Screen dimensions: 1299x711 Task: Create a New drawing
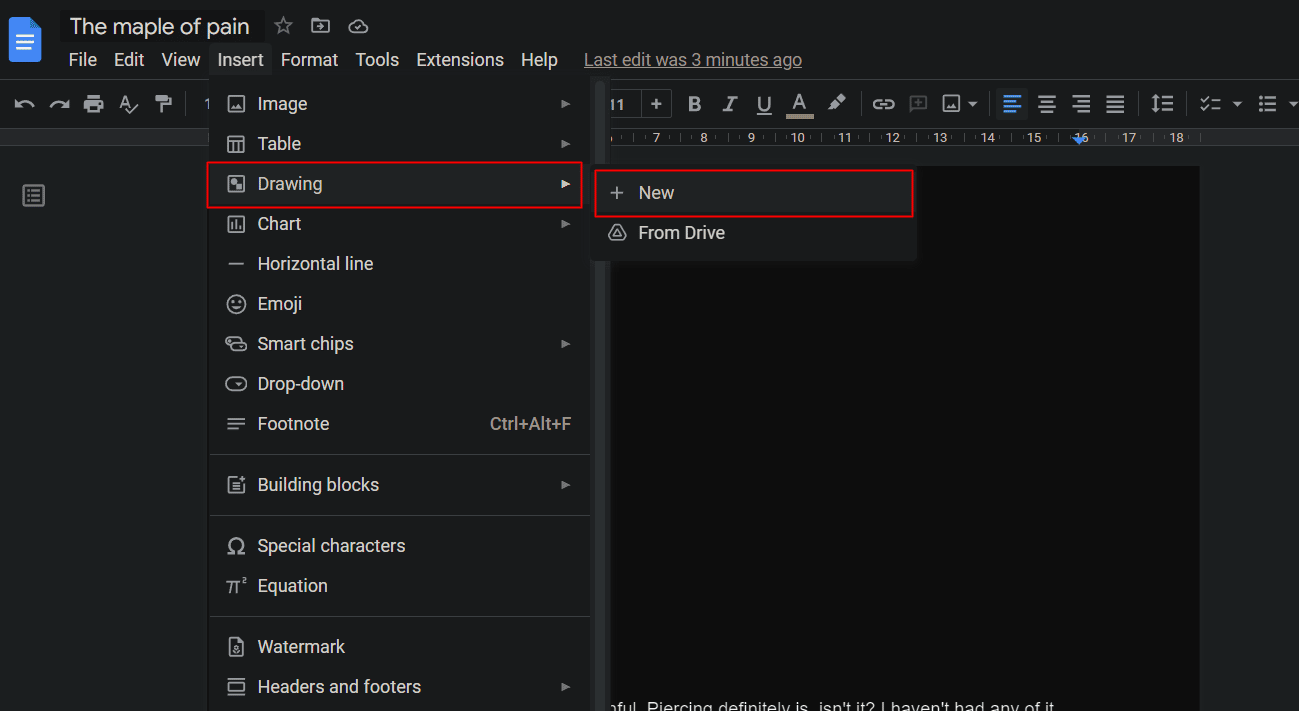coord(754,193)
